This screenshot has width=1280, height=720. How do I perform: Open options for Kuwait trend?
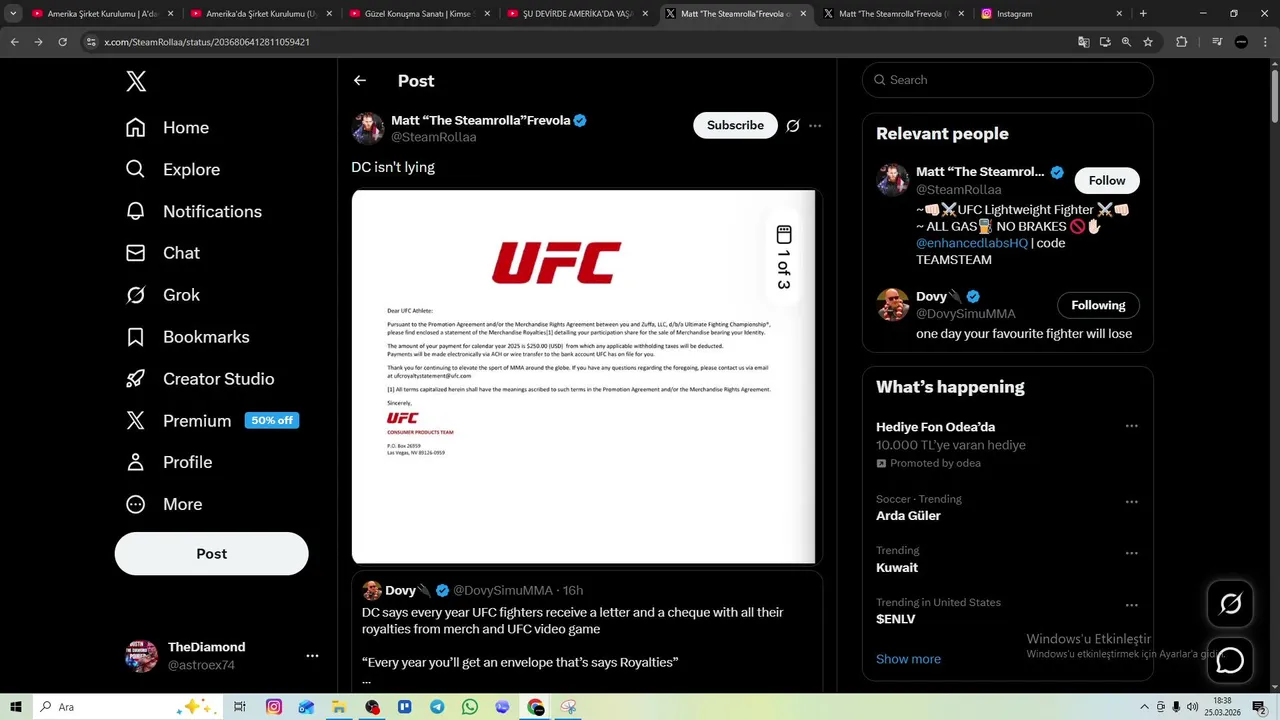[1131, 553]
